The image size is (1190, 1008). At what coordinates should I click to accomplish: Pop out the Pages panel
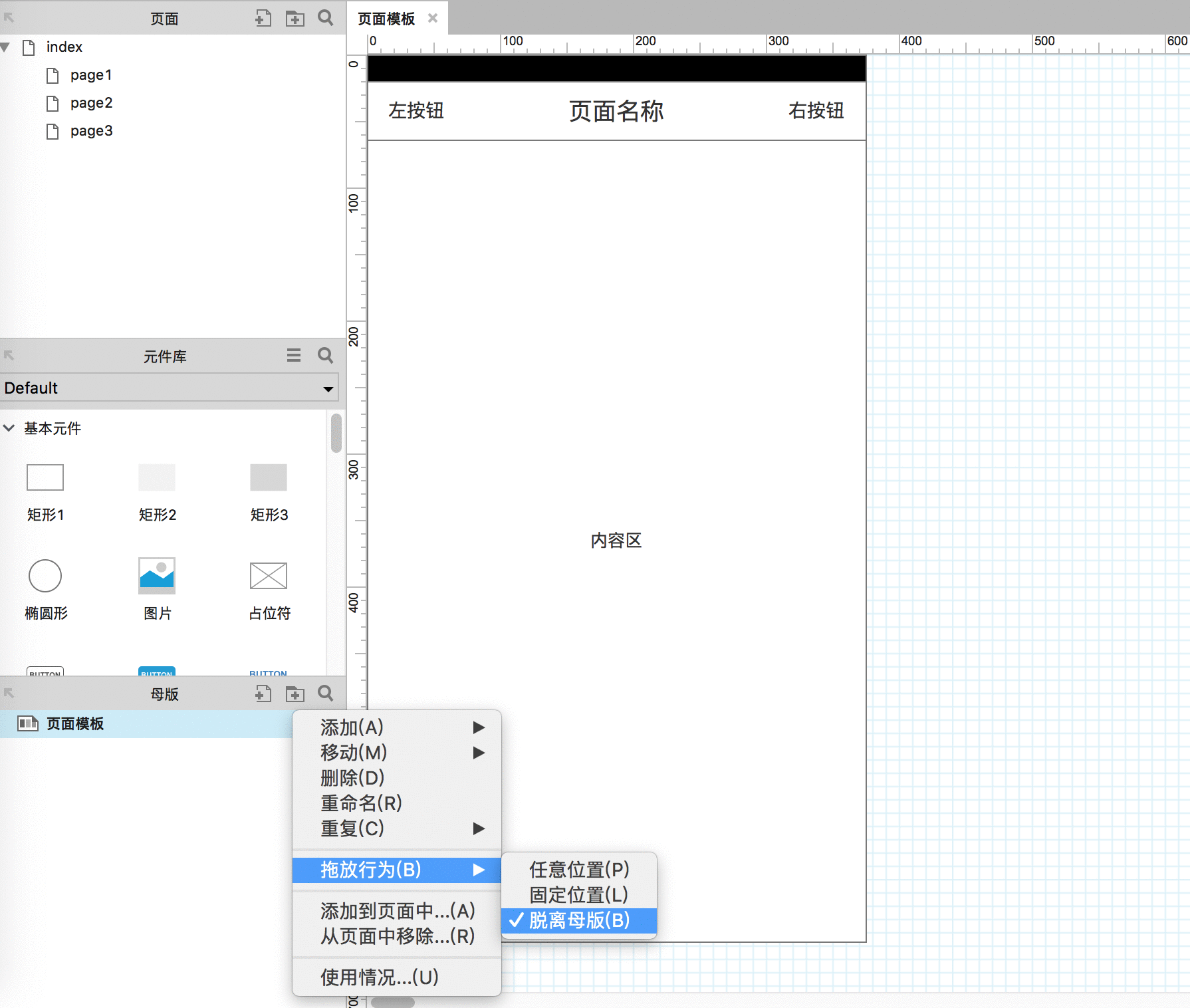click(9, 18)
